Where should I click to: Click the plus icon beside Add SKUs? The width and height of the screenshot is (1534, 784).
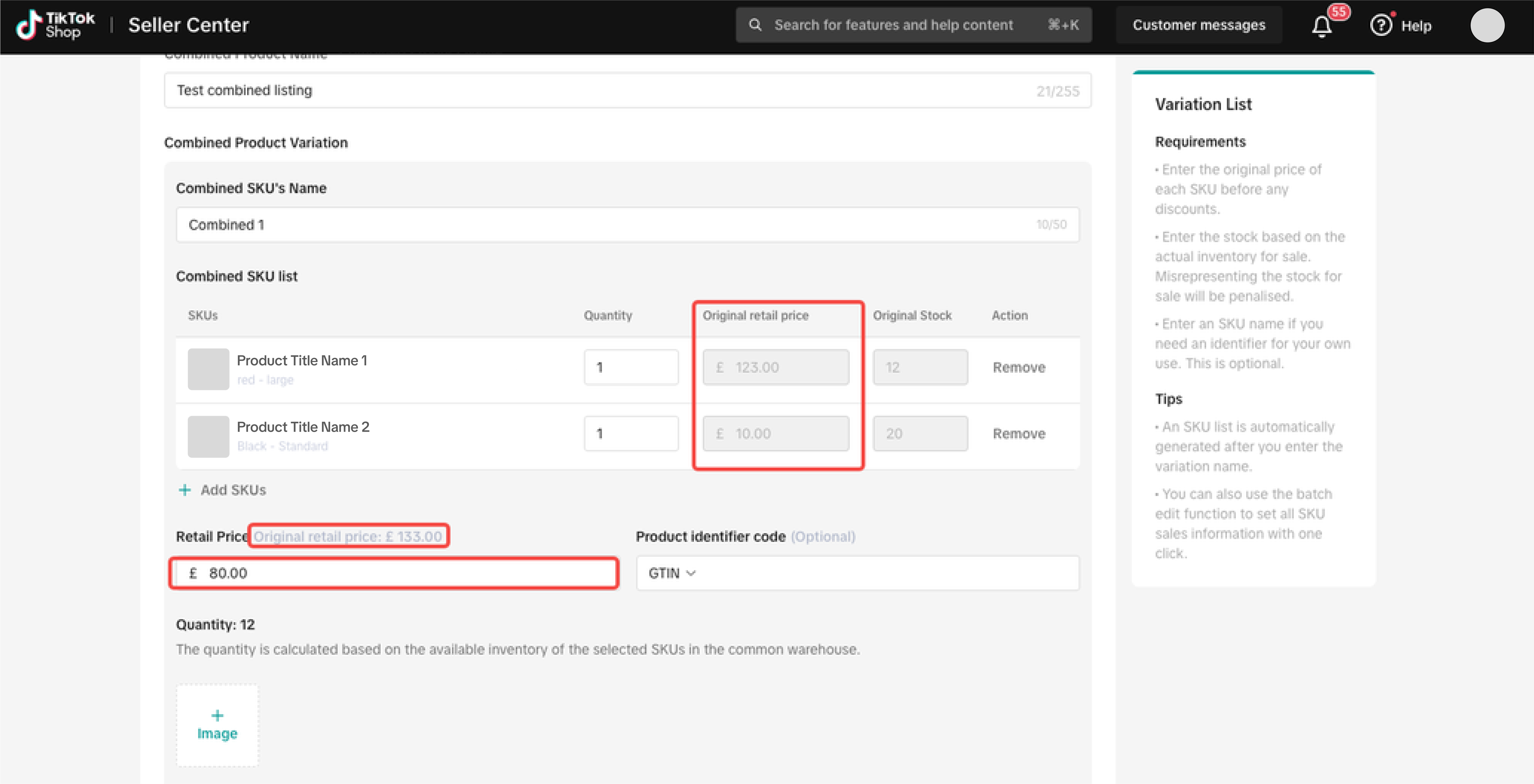tap(185, 490)
